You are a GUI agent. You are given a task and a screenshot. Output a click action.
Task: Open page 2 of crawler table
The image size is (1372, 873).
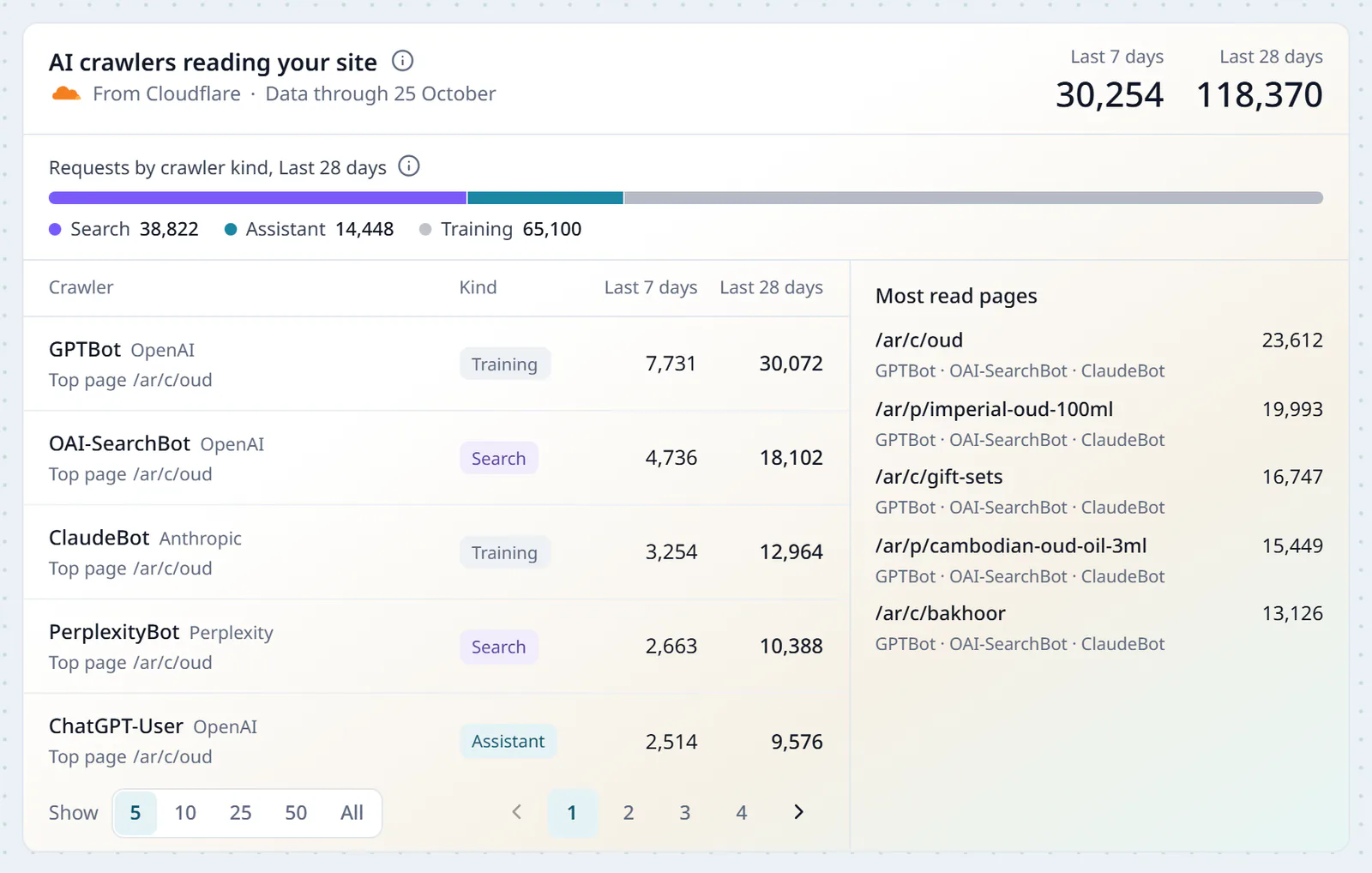(x=629, y=813)
